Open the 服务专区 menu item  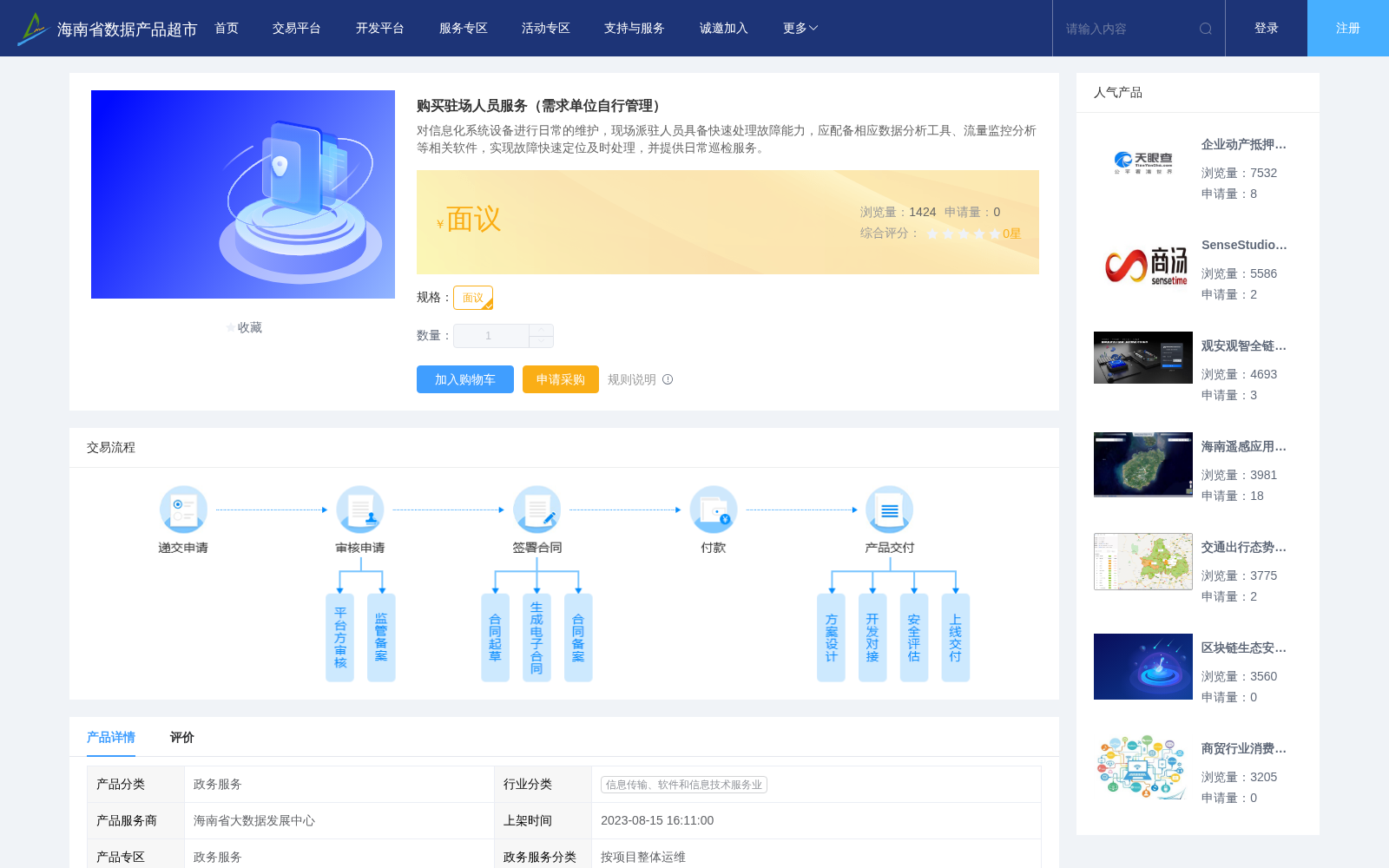[x=464, y=29]
